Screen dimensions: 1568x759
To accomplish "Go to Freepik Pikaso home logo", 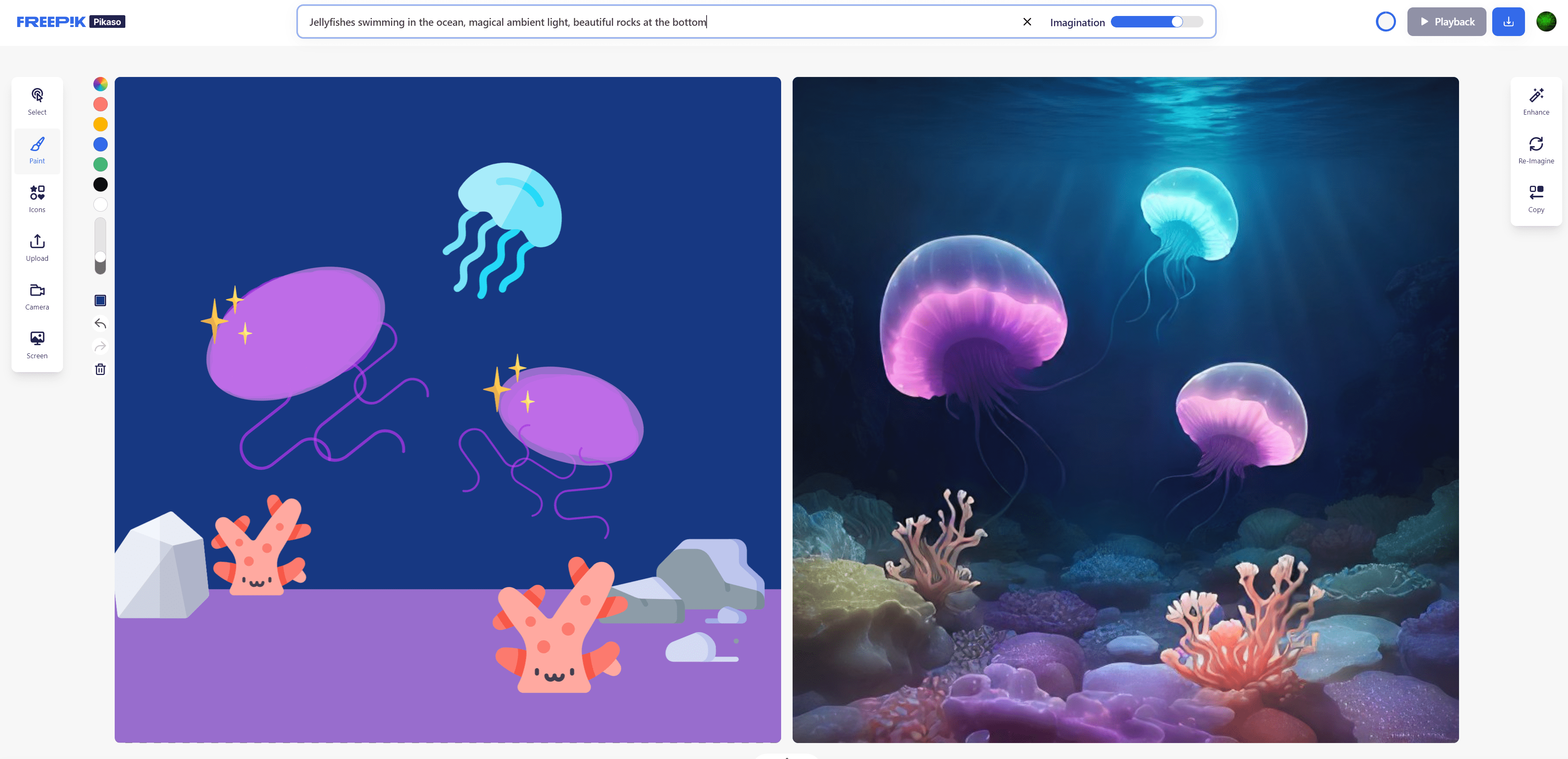I will pyautogui.click(x=70, y=22).
